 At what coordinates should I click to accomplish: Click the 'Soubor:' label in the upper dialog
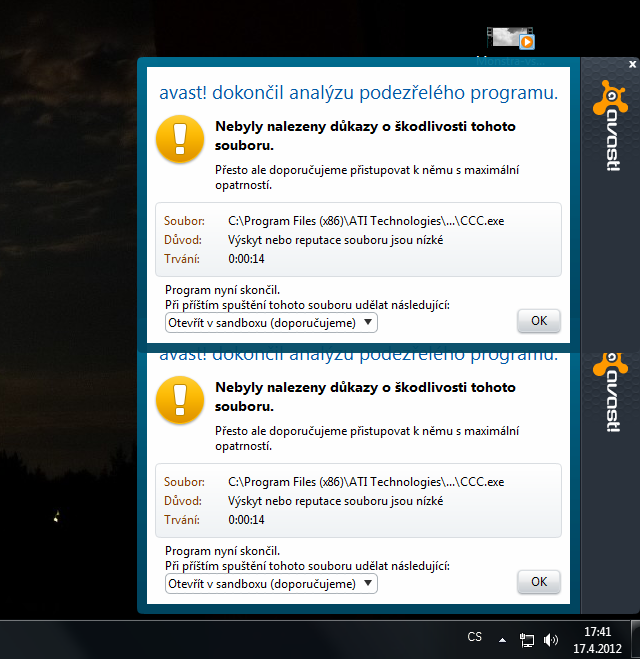pyautogui.click(x=184, y=221)
